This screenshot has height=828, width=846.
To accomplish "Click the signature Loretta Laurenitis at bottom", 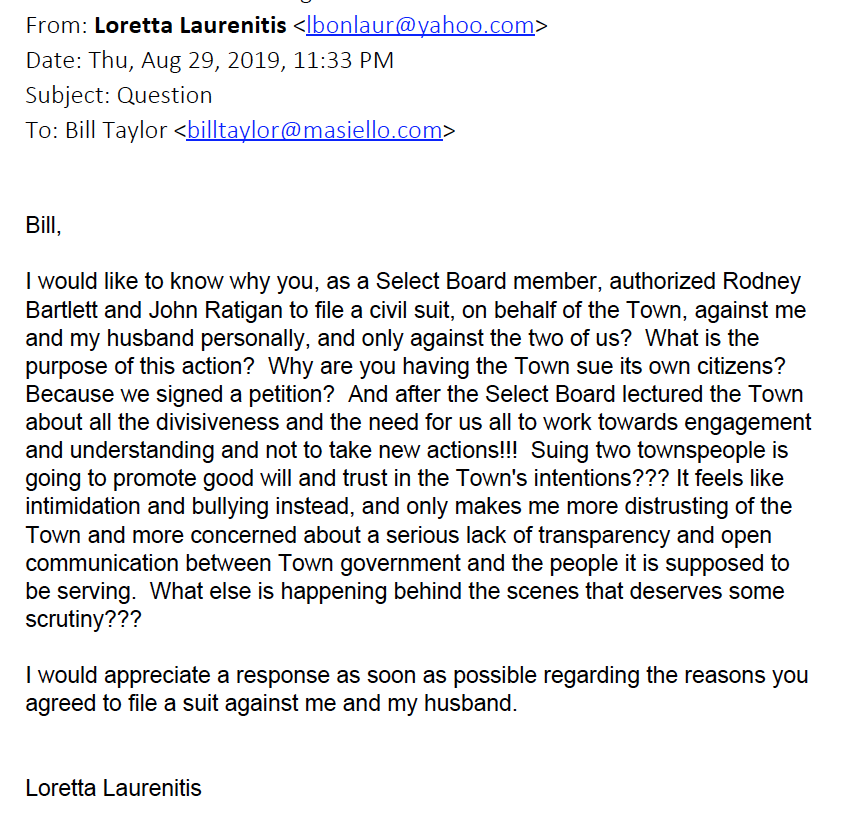I will coord(113,788).
